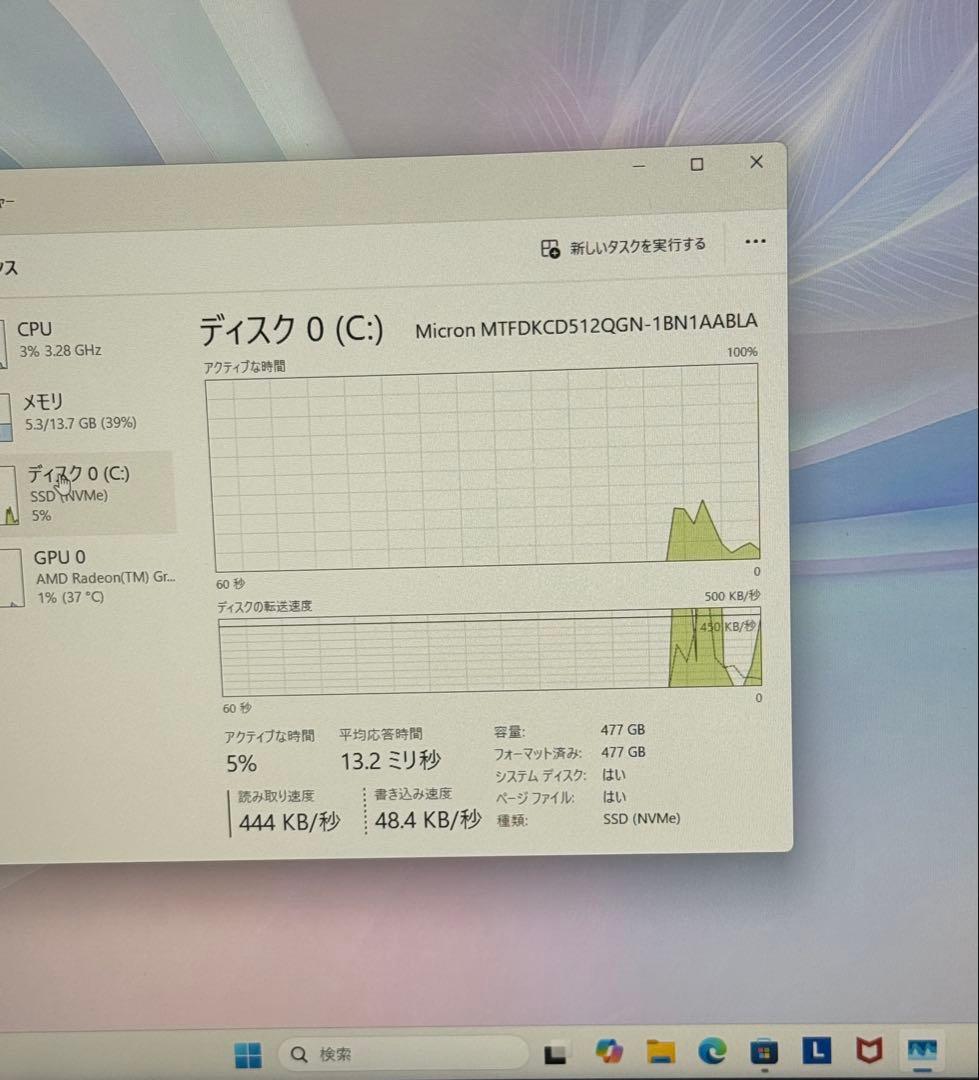Click the disk transfer rate graph

pyautogui.click(x=480, y=650)
